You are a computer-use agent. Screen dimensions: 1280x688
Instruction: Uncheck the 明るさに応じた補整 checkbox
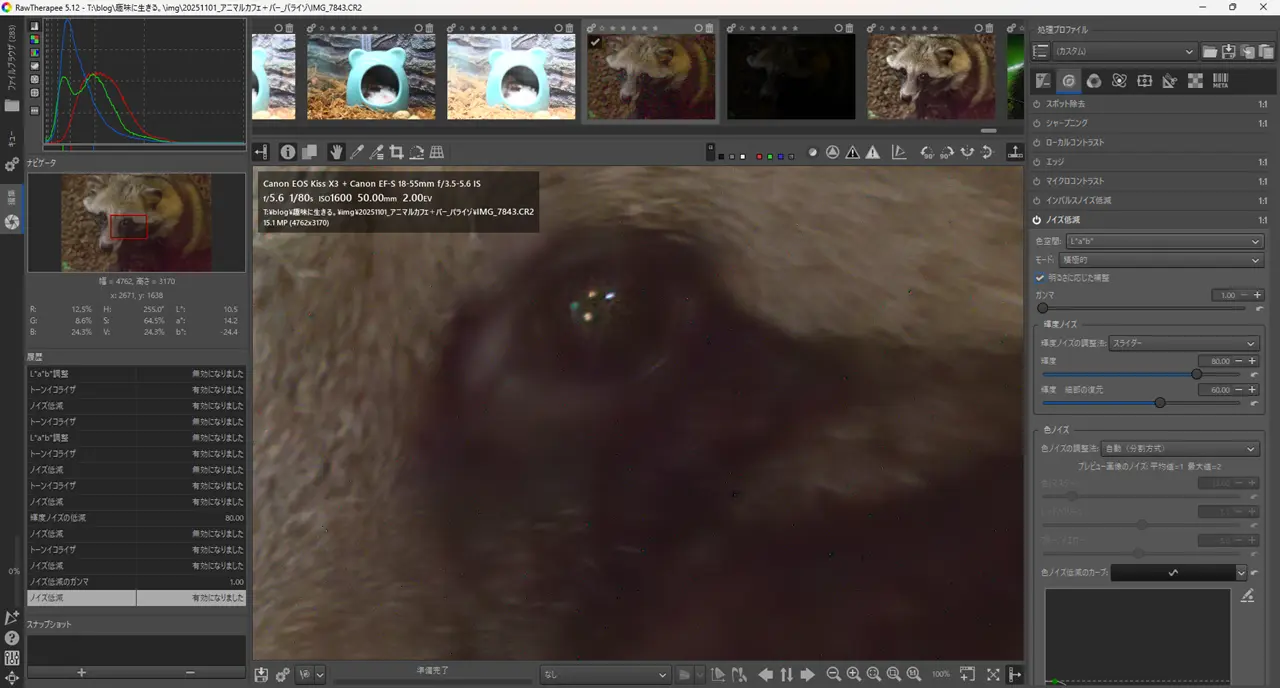pyautogui.click(x=1041, y=277)
